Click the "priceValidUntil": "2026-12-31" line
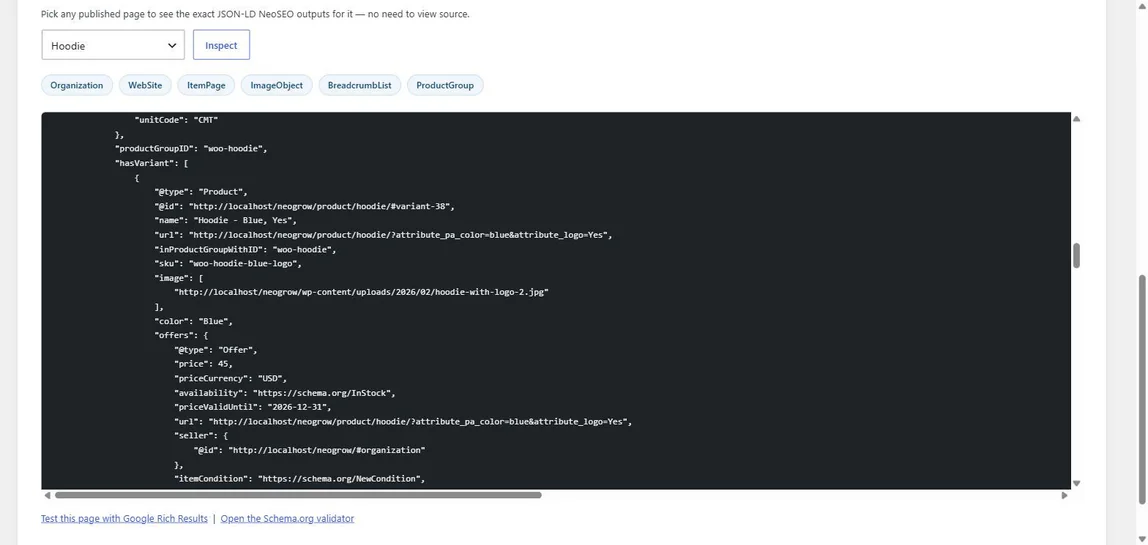This screenshot has width=1148, height=545. (x=253, y=407)
